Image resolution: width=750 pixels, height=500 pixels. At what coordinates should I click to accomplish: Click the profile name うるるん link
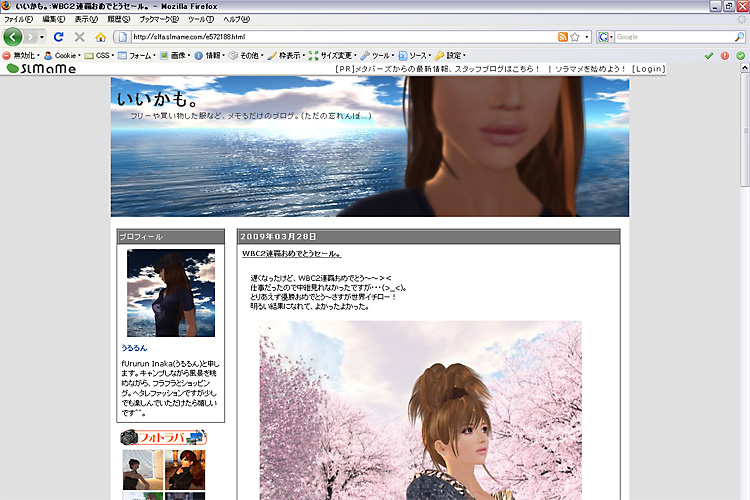[134, 348]
